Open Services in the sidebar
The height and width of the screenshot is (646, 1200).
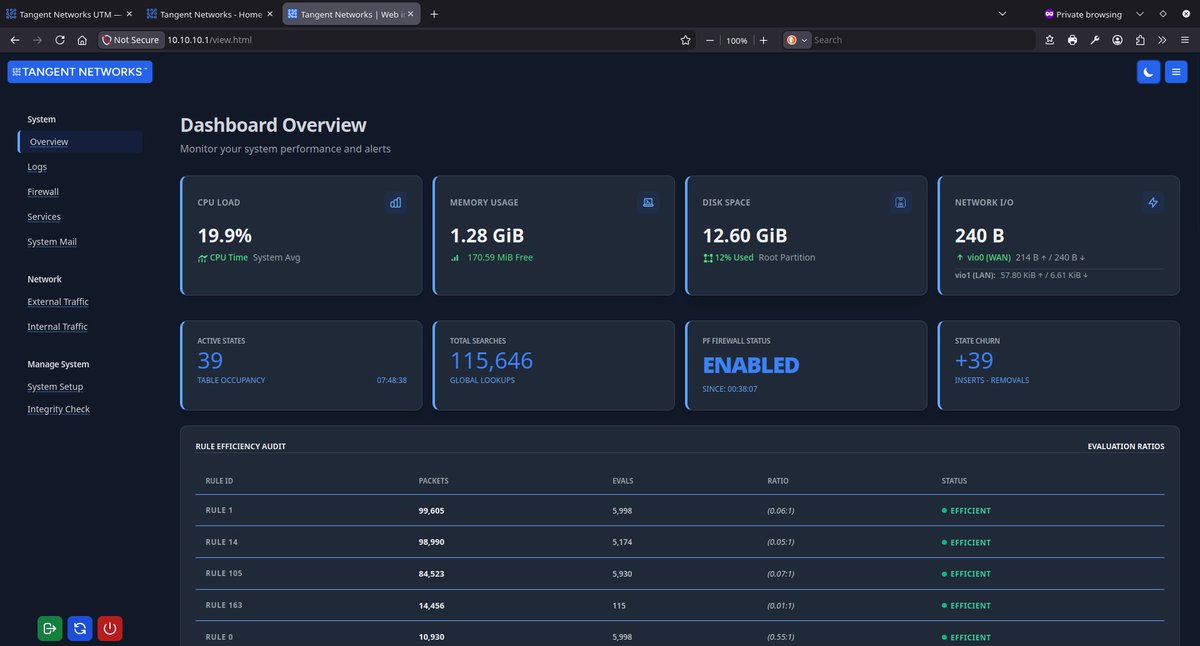point(44,217)
